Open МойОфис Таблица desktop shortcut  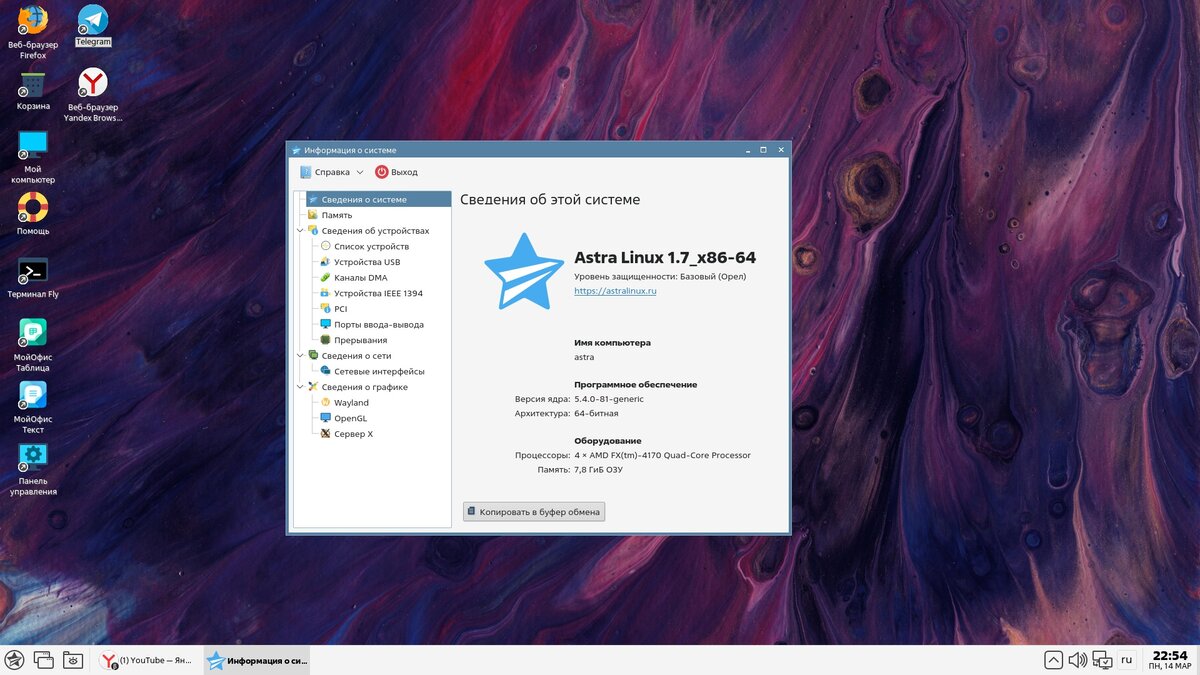[x=33, y=345]
